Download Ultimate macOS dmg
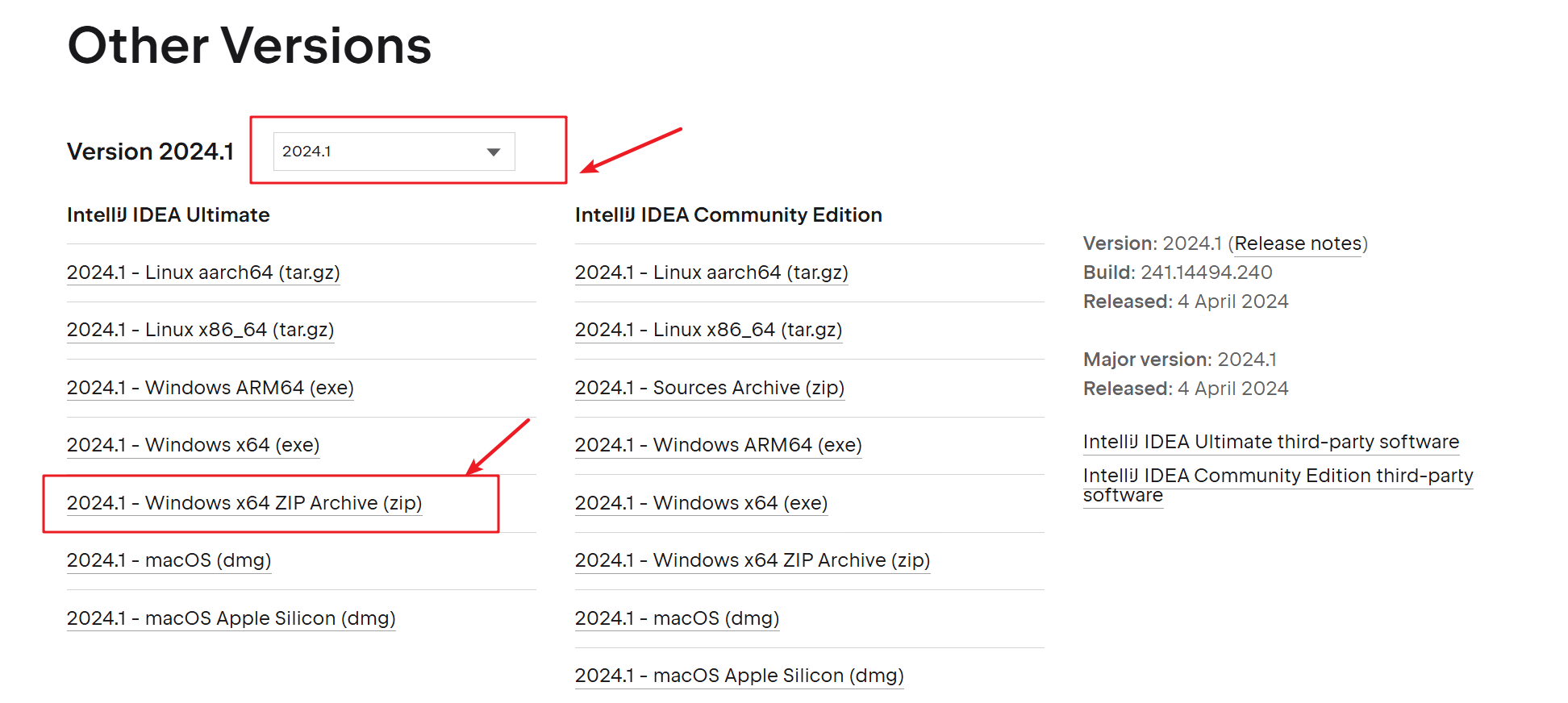The image size is (1568, 703). coord(169,560)
